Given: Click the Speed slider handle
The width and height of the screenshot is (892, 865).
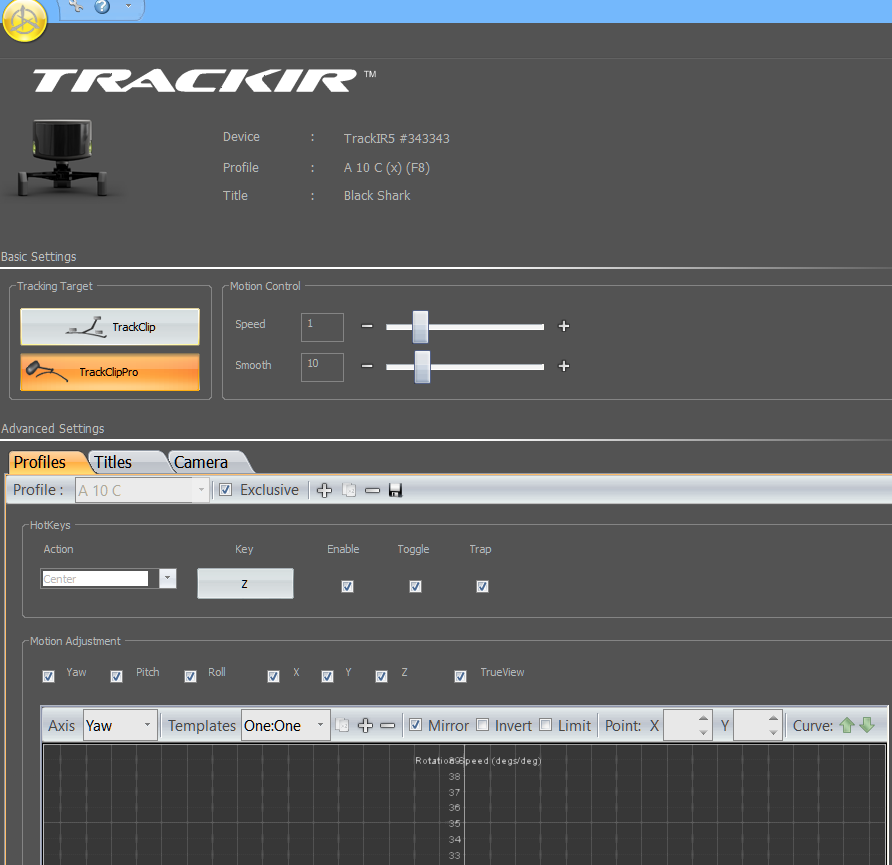Looking at the screenshot, I should click(420, 326).
